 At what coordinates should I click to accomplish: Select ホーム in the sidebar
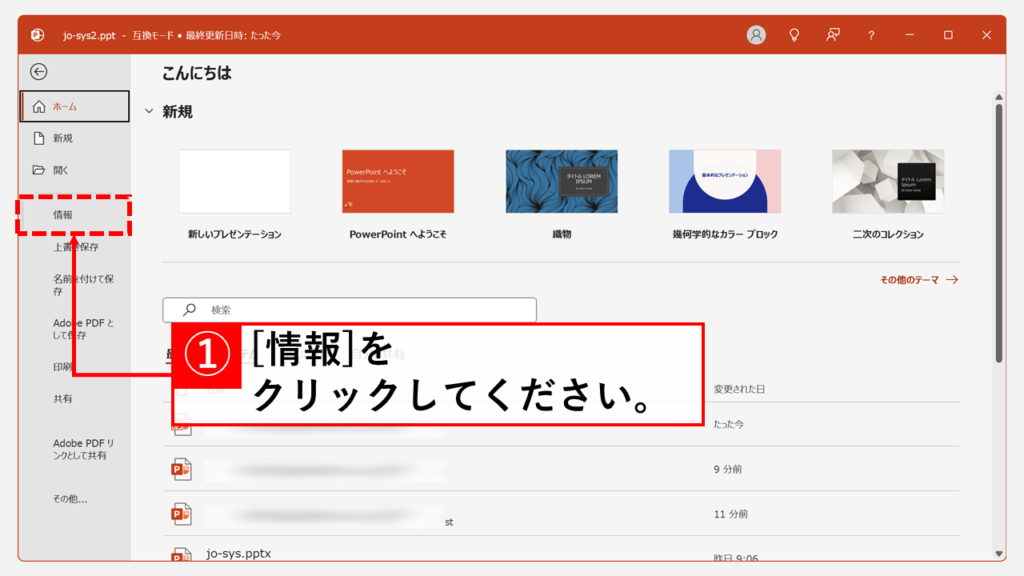(x=74, y=106)
